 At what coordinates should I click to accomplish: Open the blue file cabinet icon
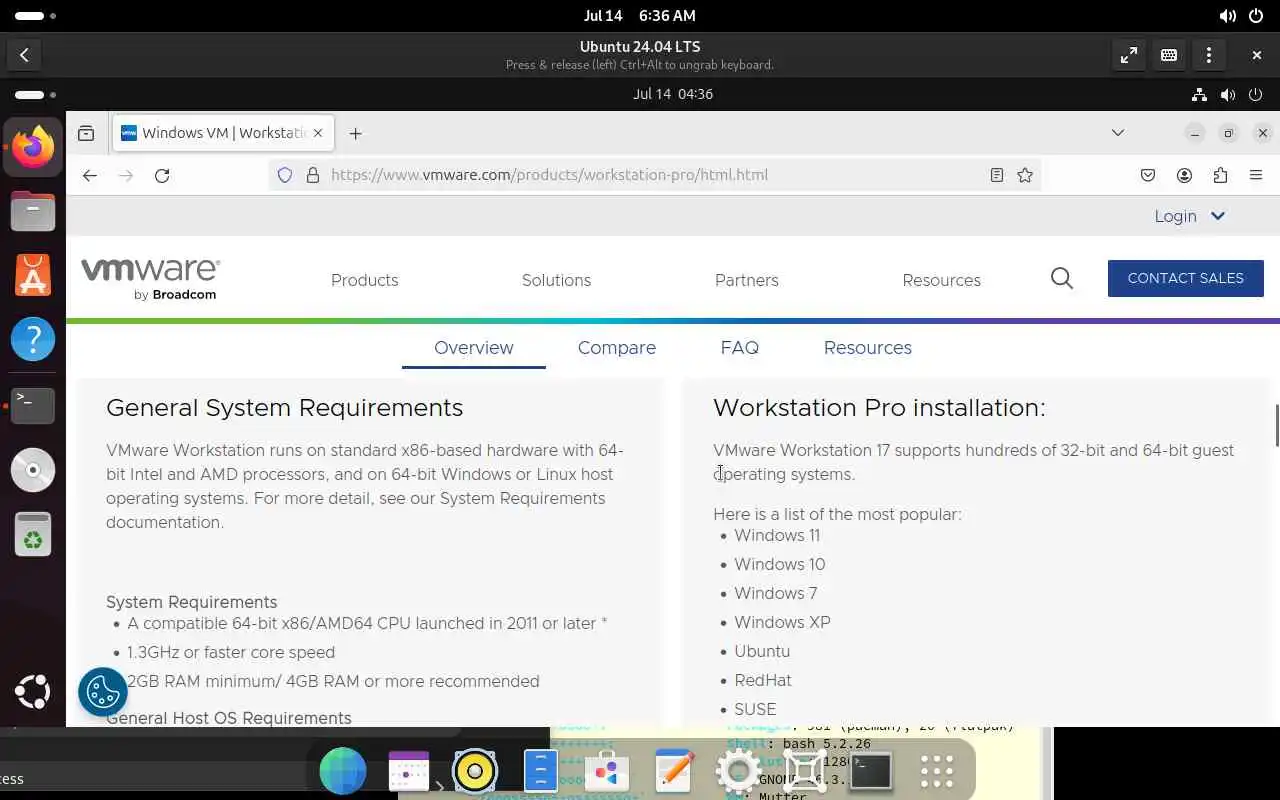click(541, 771)
